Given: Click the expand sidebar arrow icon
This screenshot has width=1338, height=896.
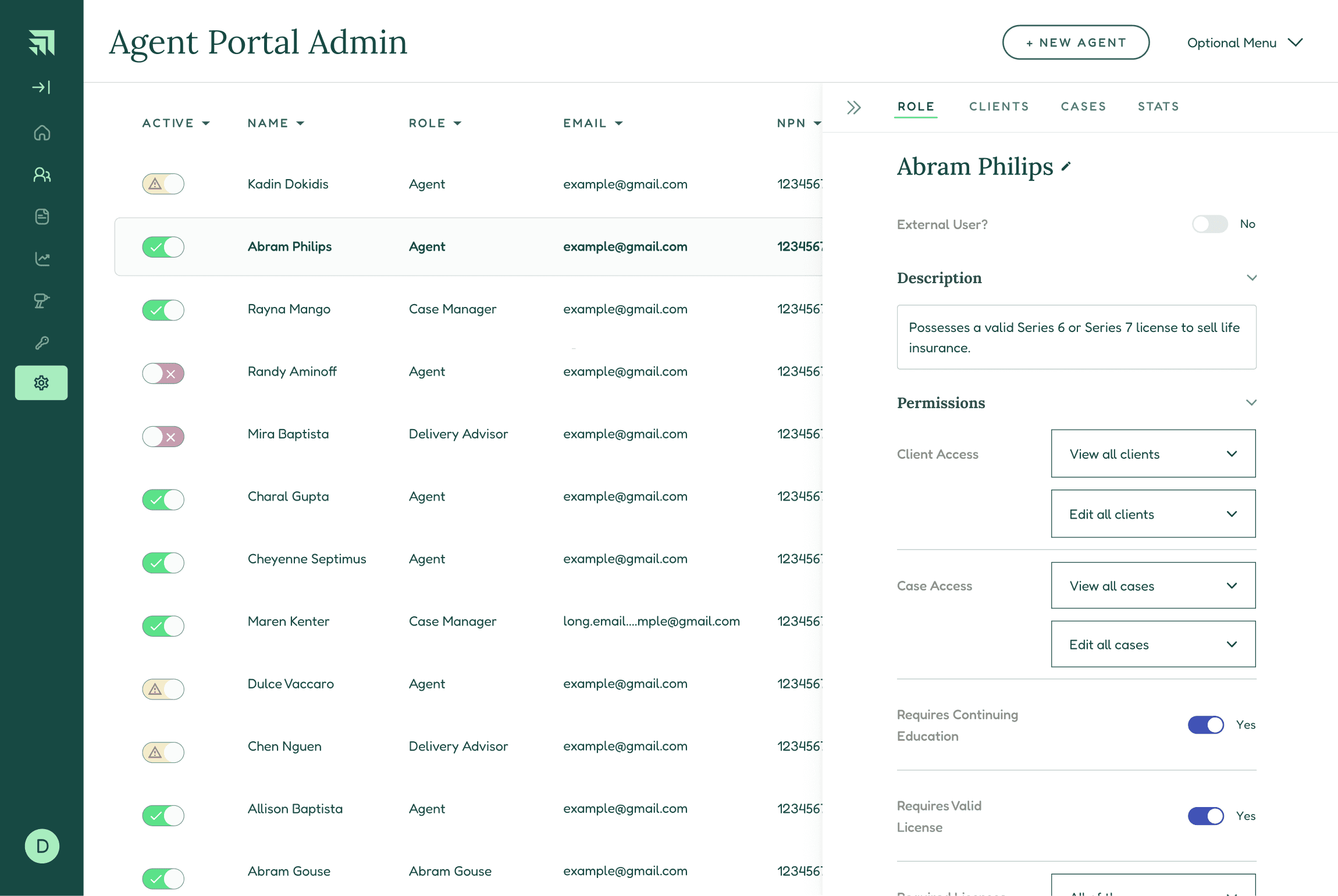Looking at the screenshot, I should 41,87.
